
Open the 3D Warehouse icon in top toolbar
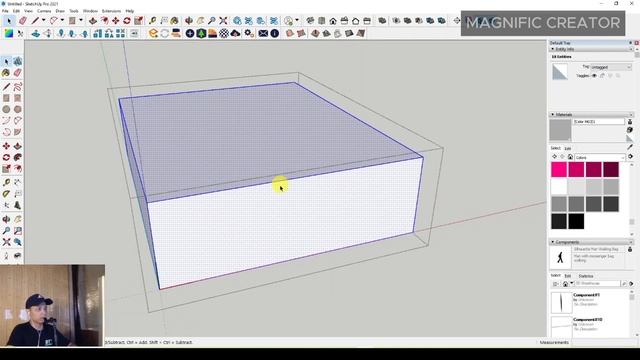coord(237,20)
